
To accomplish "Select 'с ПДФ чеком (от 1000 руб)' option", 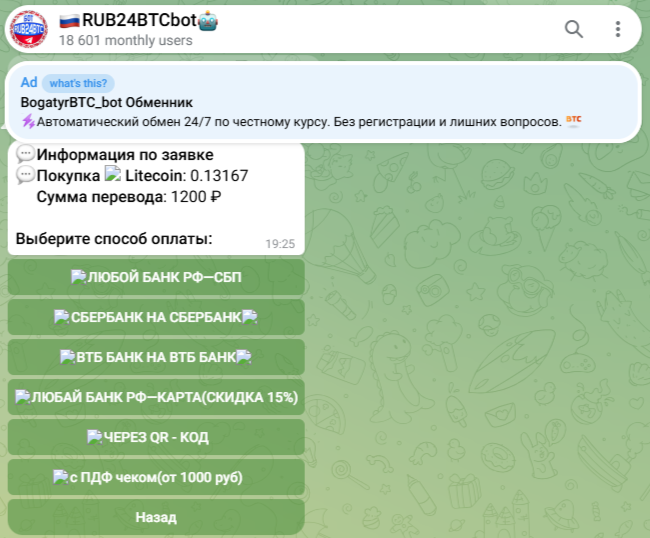I will pyautogui.click(x=156, y=477).
